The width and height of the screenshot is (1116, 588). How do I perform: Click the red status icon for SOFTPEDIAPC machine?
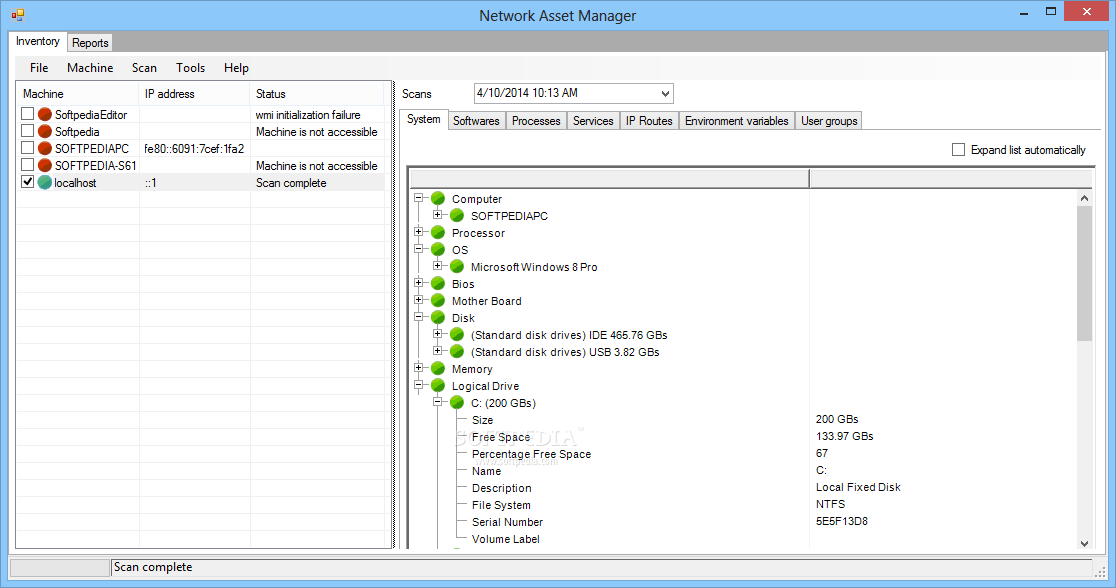coord(45,148)
